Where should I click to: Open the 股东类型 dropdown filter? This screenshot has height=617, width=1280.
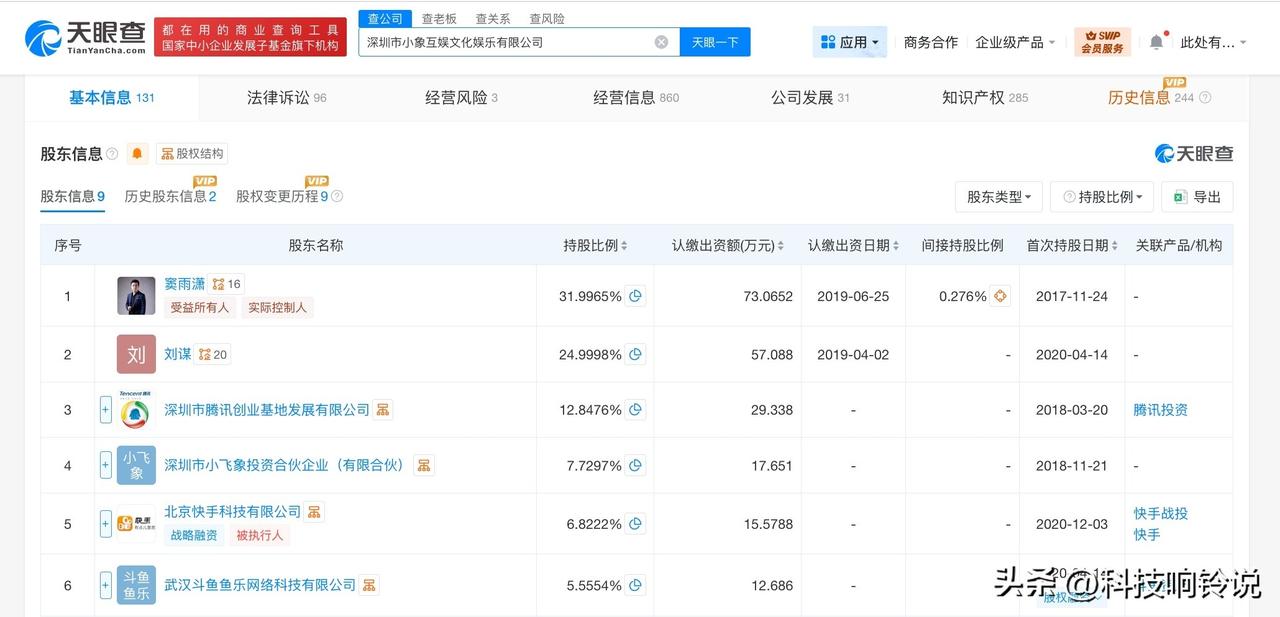(x=999, y=197)
